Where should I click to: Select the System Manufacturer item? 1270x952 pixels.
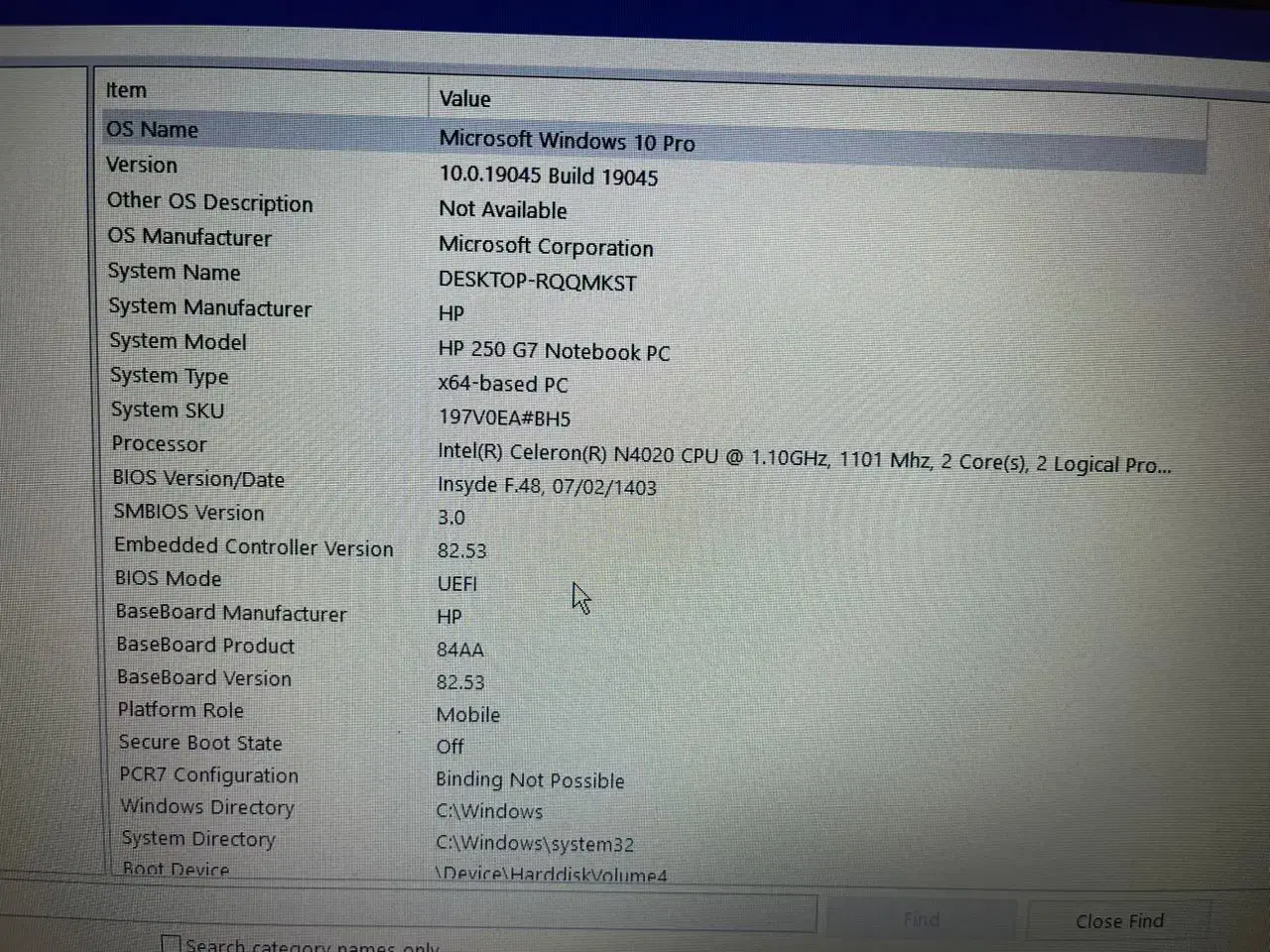pyautogui.click(x=210, y=308)
